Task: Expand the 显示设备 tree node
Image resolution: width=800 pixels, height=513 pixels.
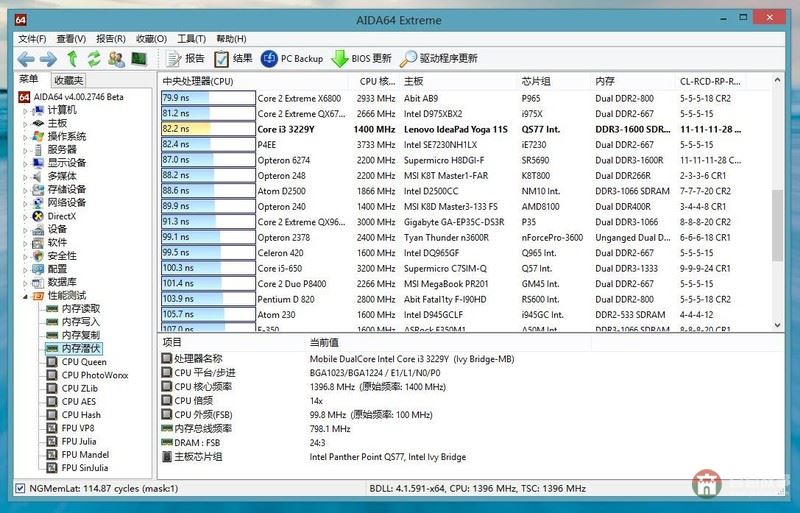Action: click(25, 164)
